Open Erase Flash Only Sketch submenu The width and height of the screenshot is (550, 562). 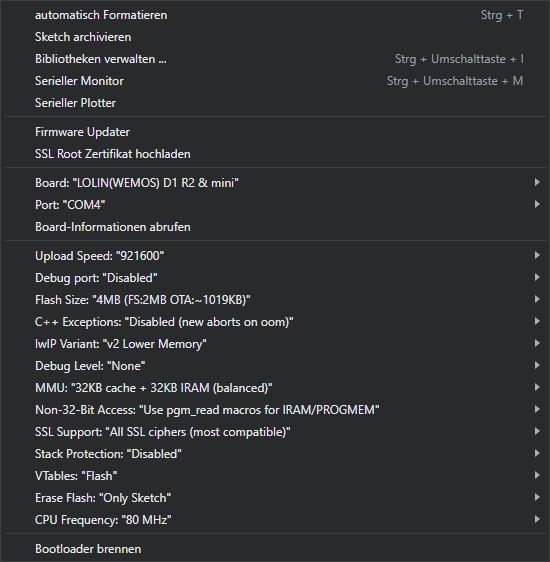click(275, 498)
